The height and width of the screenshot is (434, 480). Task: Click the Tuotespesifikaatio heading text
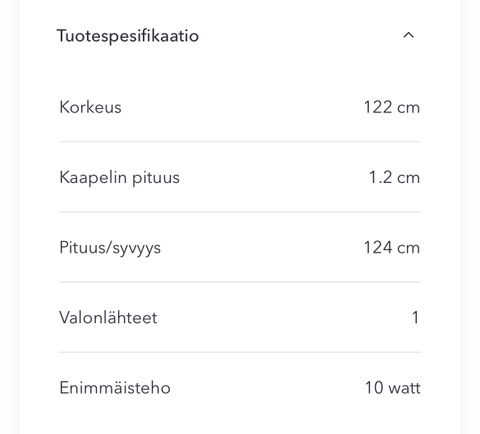(128, 36)
